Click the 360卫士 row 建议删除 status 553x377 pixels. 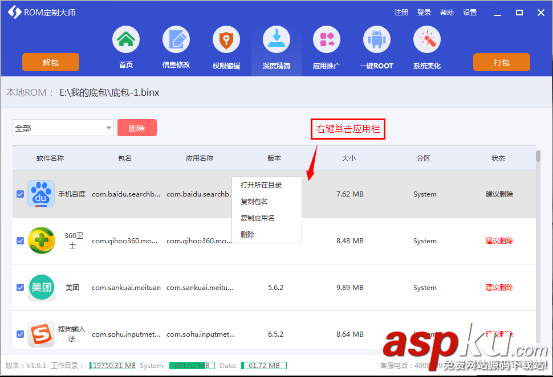click(x=499, y=241)
